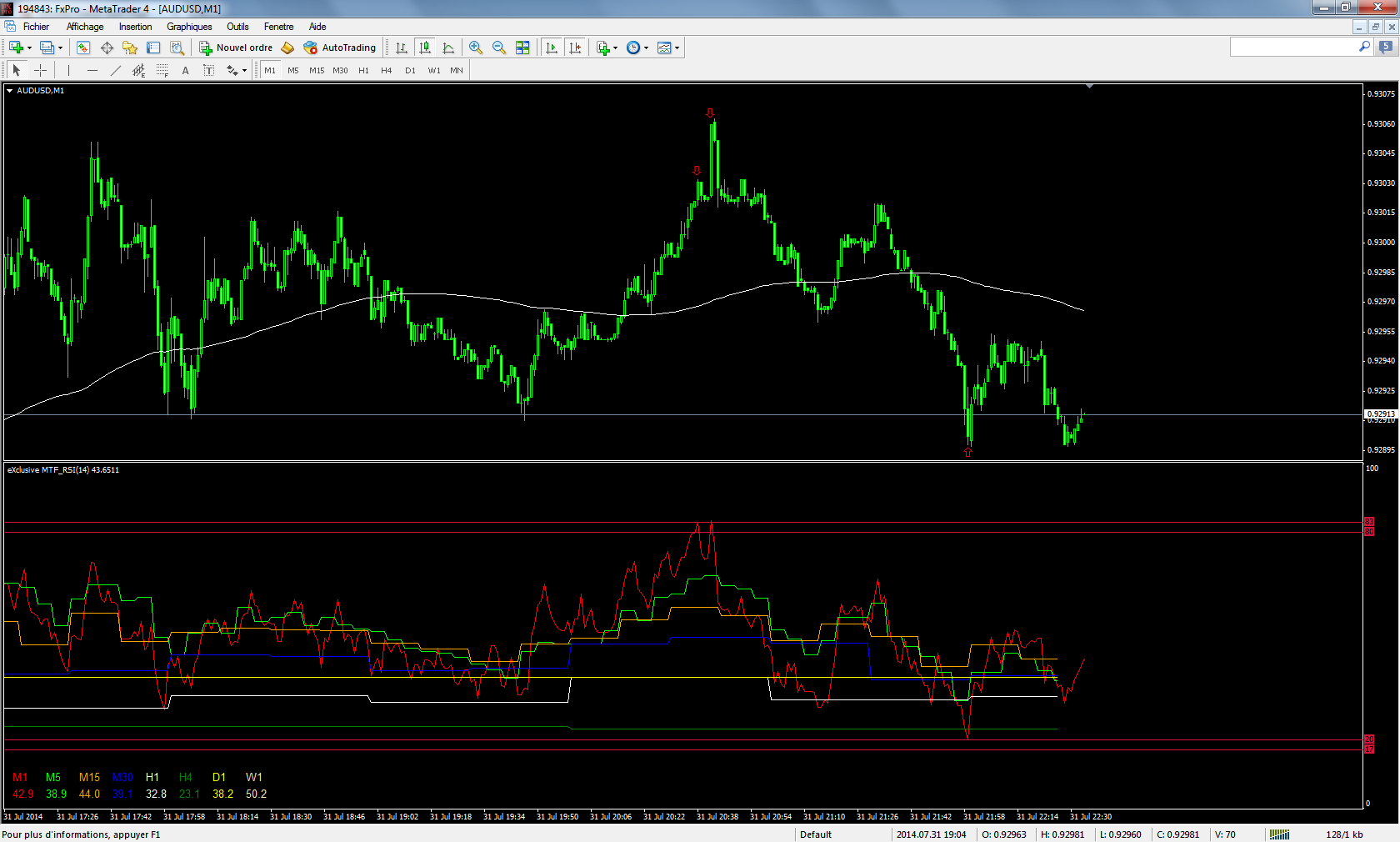The width and height of the screenshot is (1400, 842).
Task: Open the Outils menu
Action: tap(237, 27)
